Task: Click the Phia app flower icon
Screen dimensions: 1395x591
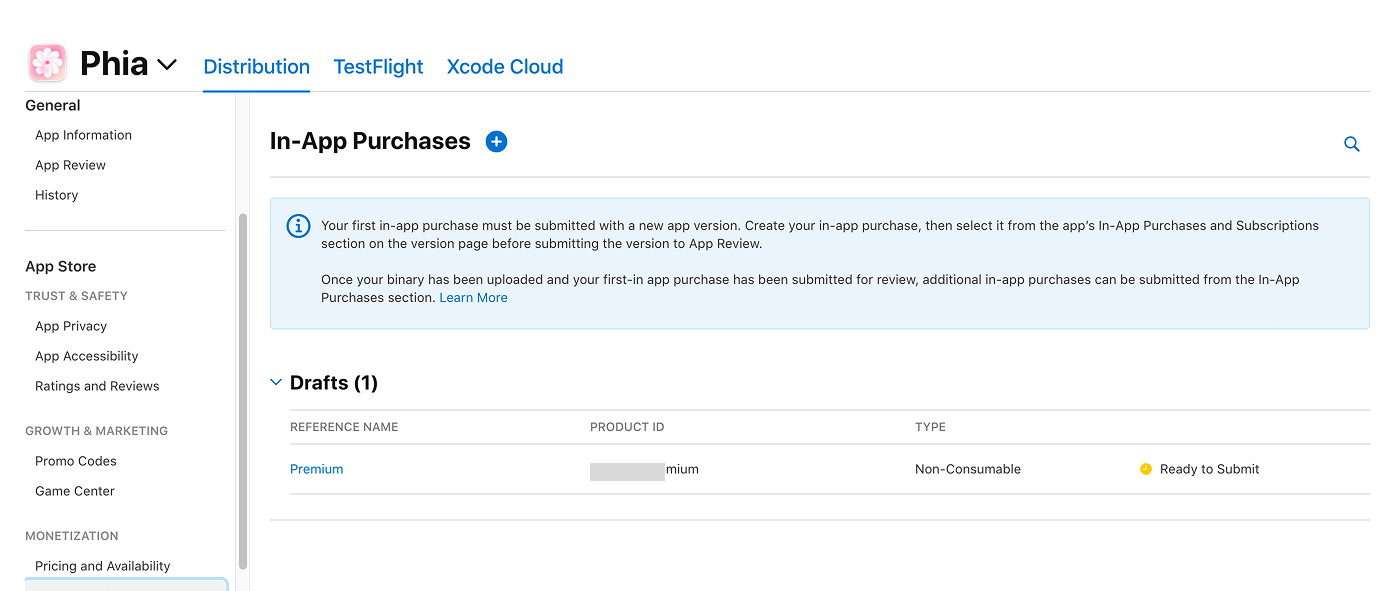Action: 47,63
